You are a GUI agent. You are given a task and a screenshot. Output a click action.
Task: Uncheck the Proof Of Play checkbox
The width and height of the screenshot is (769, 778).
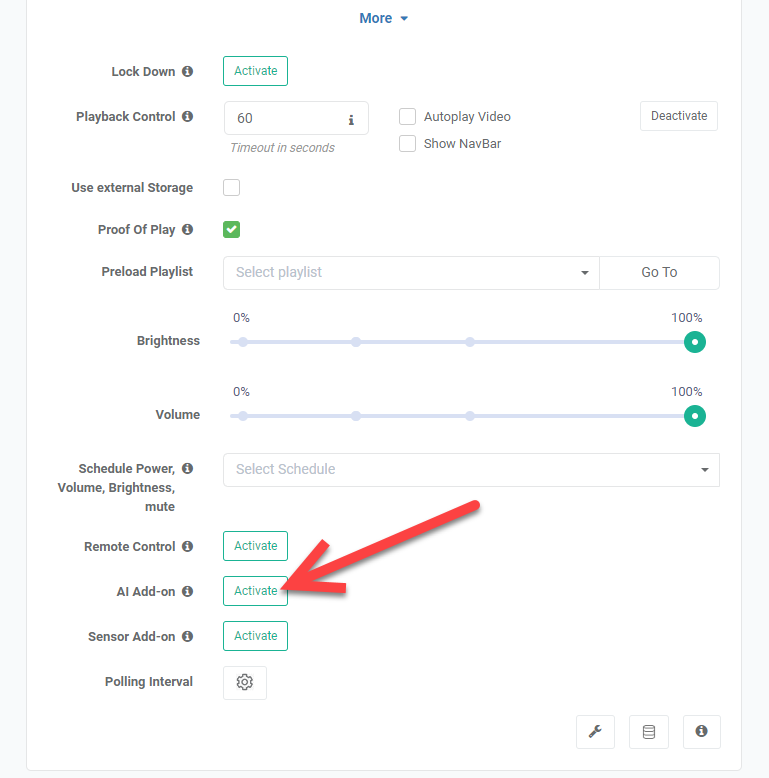(x=231, y=229)
